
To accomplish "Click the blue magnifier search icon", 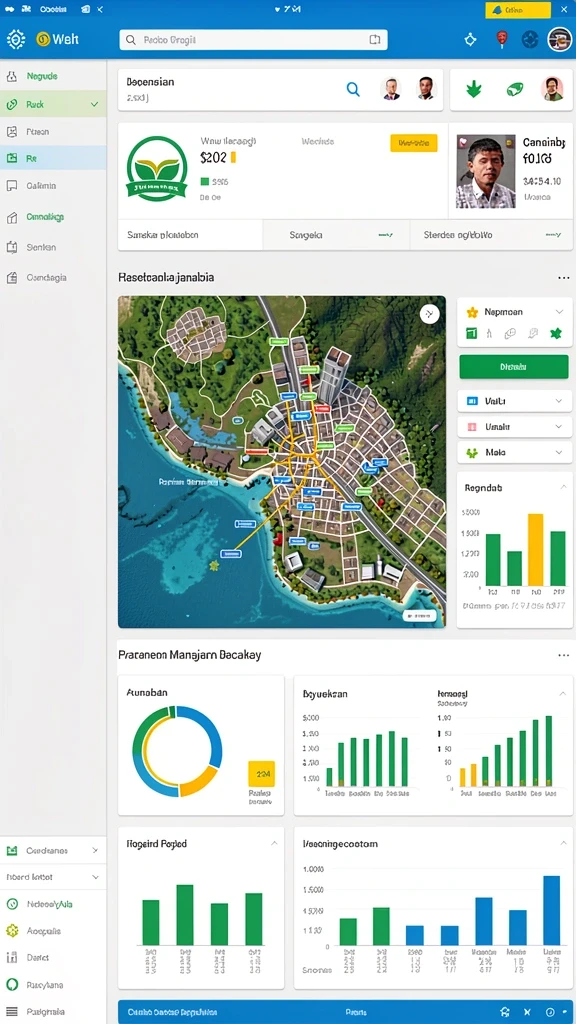I will tap(353, 89).
